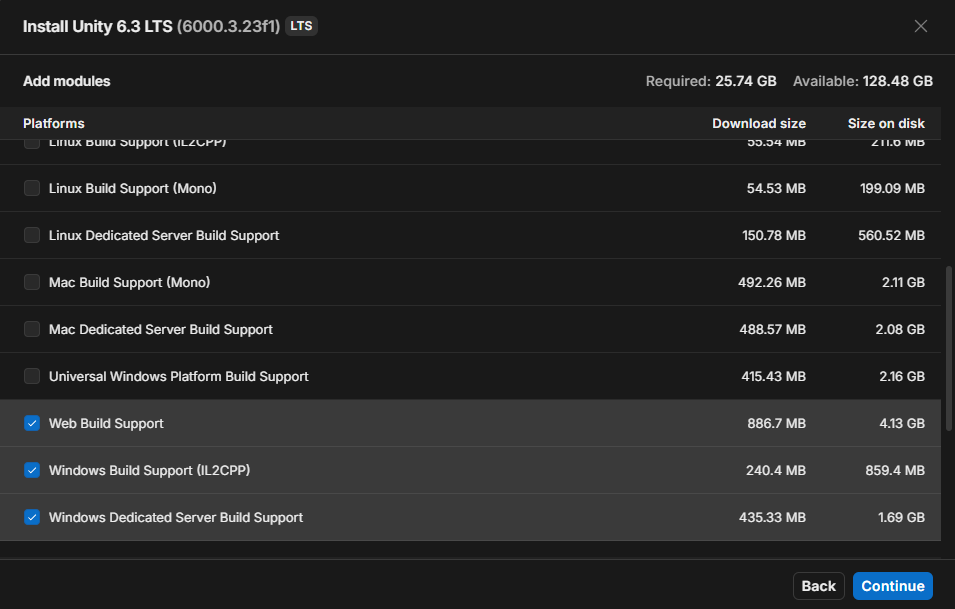Click the 859.4 MB size on disk
The height and width of the screenshot is (609, 955).
(895, 470)
